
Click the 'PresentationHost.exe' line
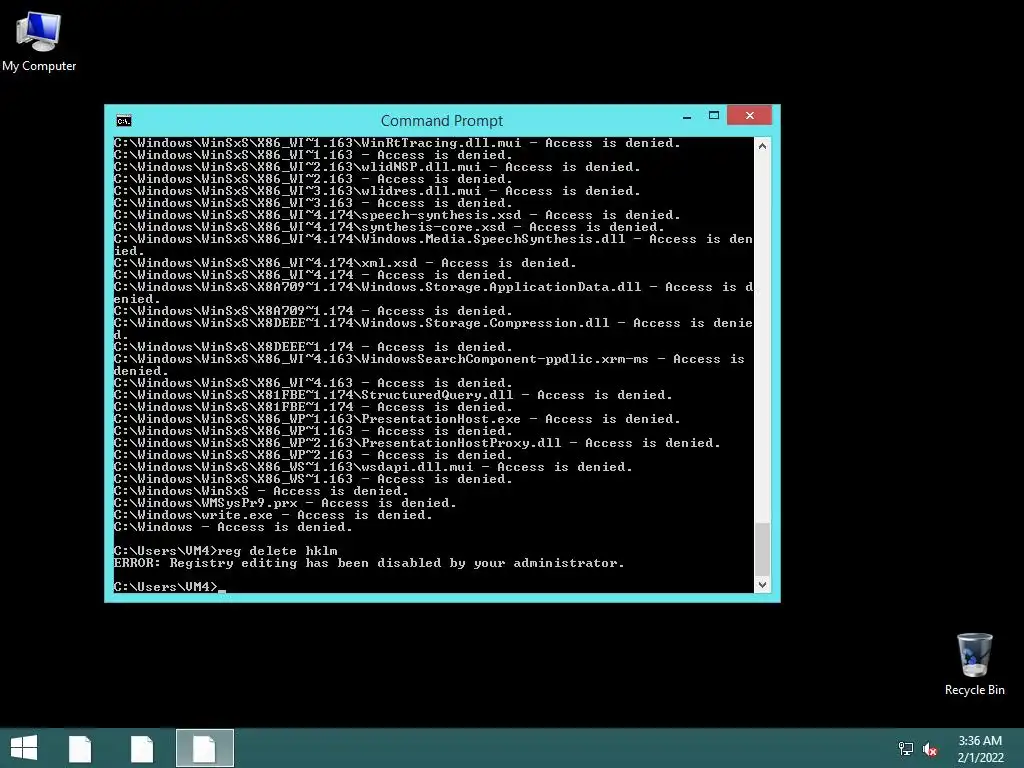[x=397, y=419]
